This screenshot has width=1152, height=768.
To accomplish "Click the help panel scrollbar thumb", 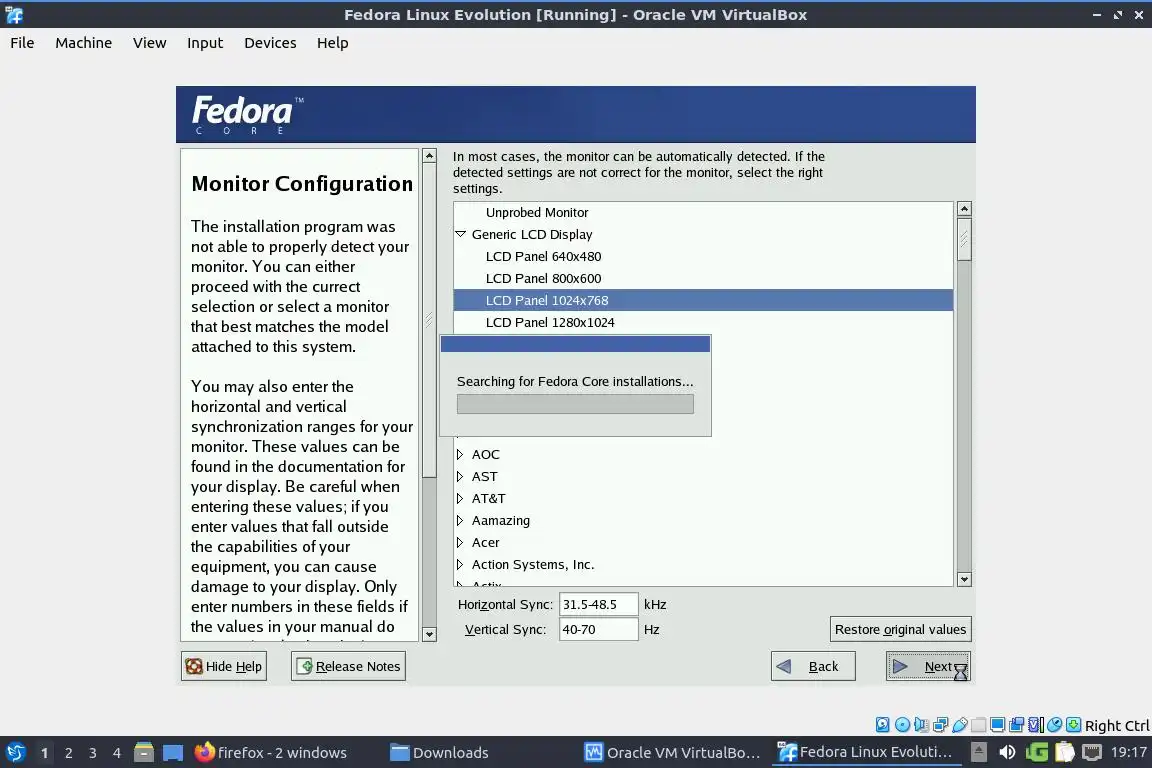I will [x=429, y=320].
